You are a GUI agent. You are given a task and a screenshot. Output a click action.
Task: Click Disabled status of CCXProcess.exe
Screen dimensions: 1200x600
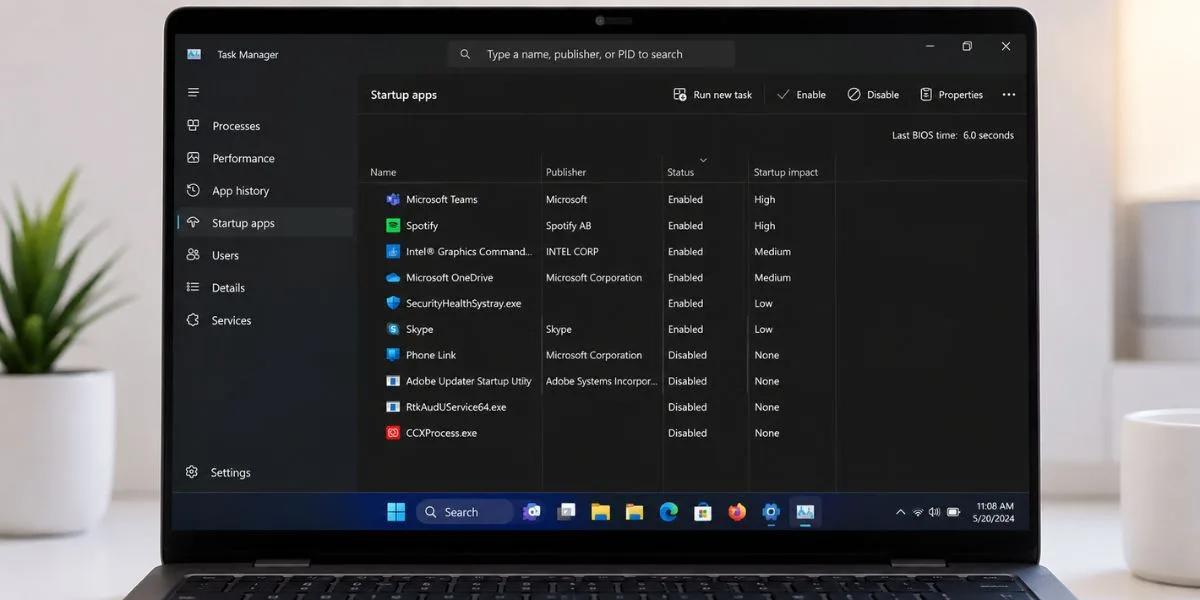[x=687, y=433]
